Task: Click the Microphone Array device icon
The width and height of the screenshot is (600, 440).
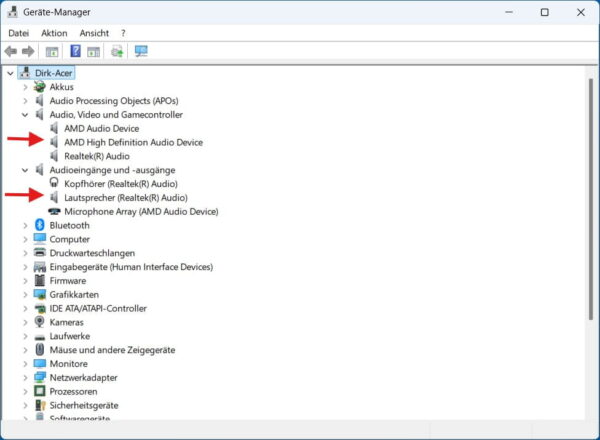Action: [54, 211]
